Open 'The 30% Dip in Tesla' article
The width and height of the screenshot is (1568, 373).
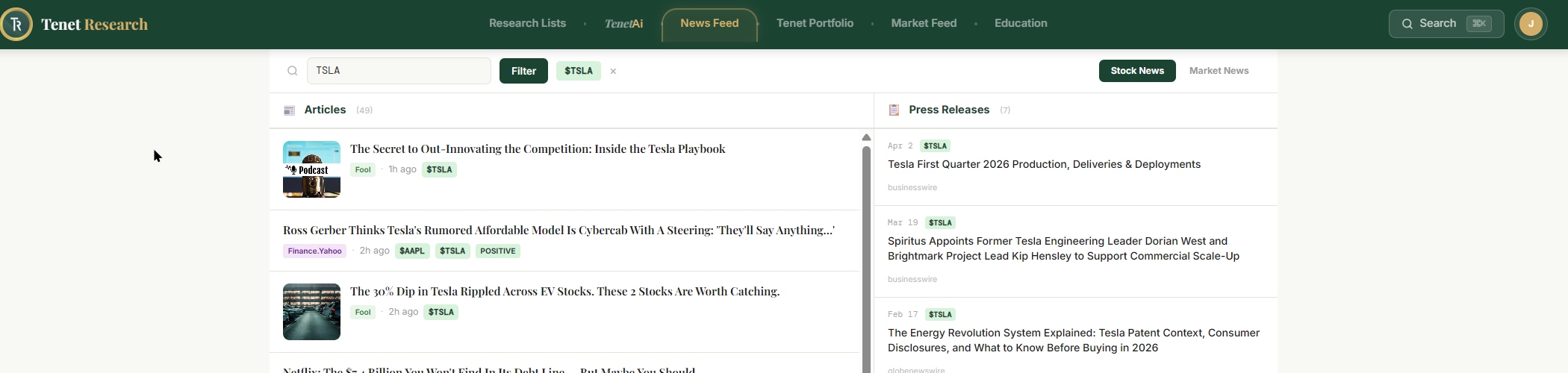[564, 292]
